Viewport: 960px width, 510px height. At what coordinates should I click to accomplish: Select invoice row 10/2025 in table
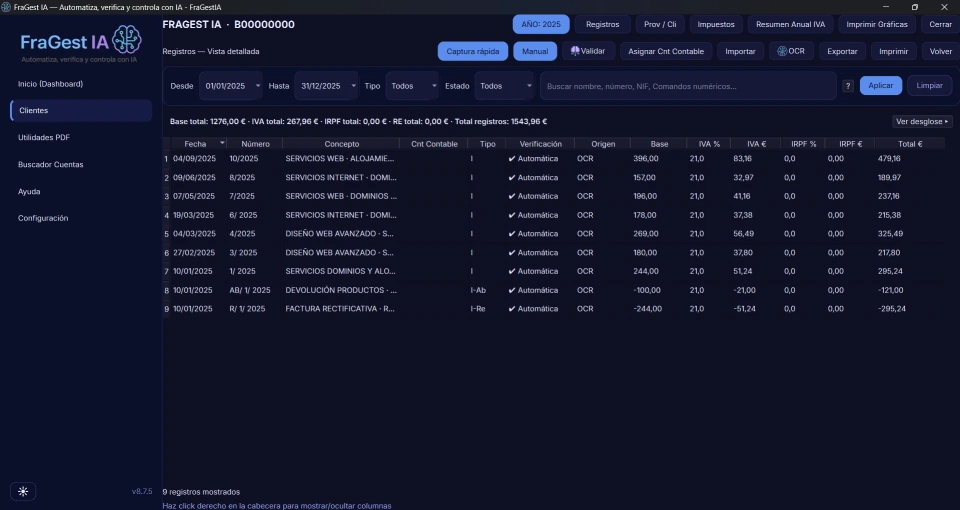tap(553, 159)
